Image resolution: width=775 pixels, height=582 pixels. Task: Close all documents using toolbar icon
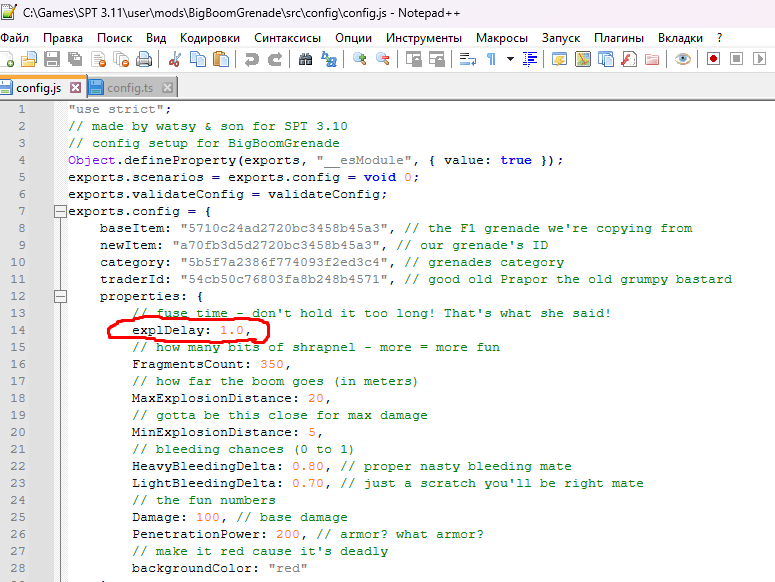[121, 59]
